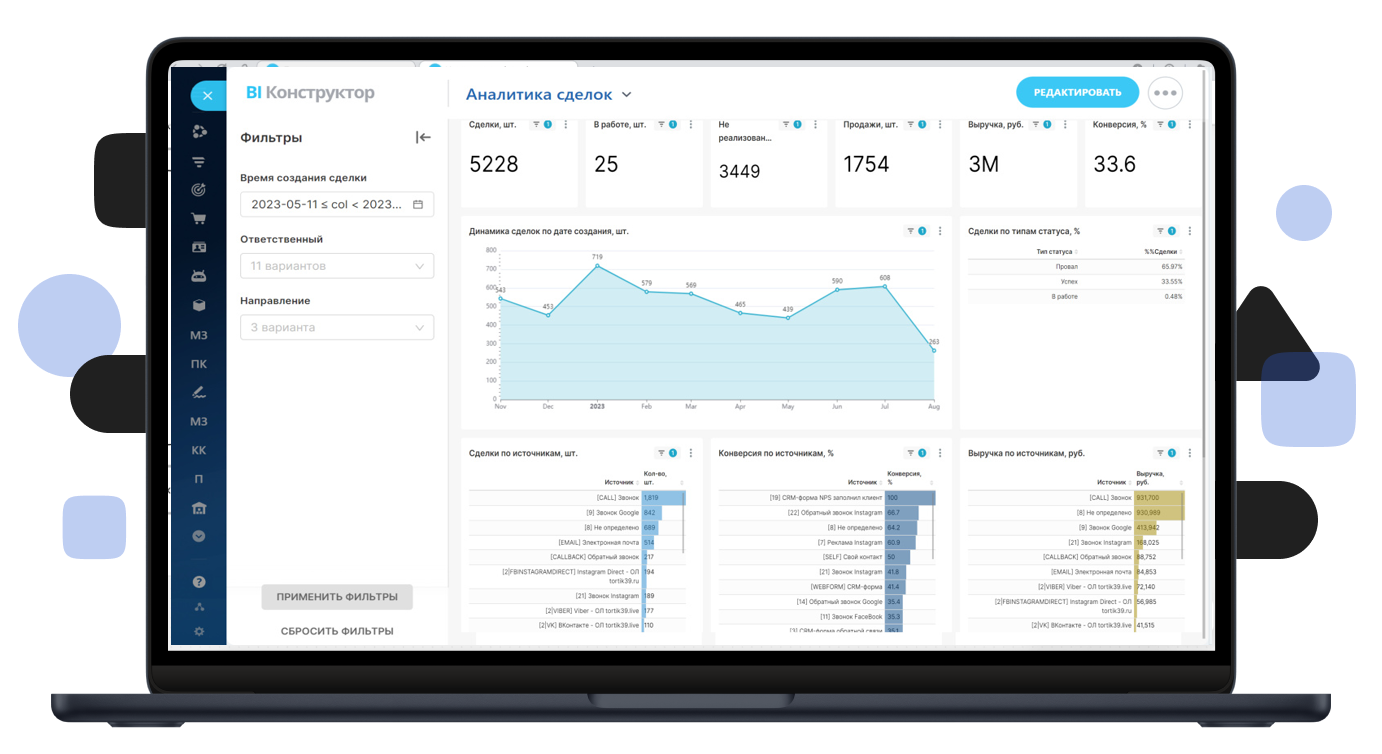The image size is (1382, 754).
Task: Click [19] CRM-форма NPS заполнил клиент row
Action: pos(827,497)
